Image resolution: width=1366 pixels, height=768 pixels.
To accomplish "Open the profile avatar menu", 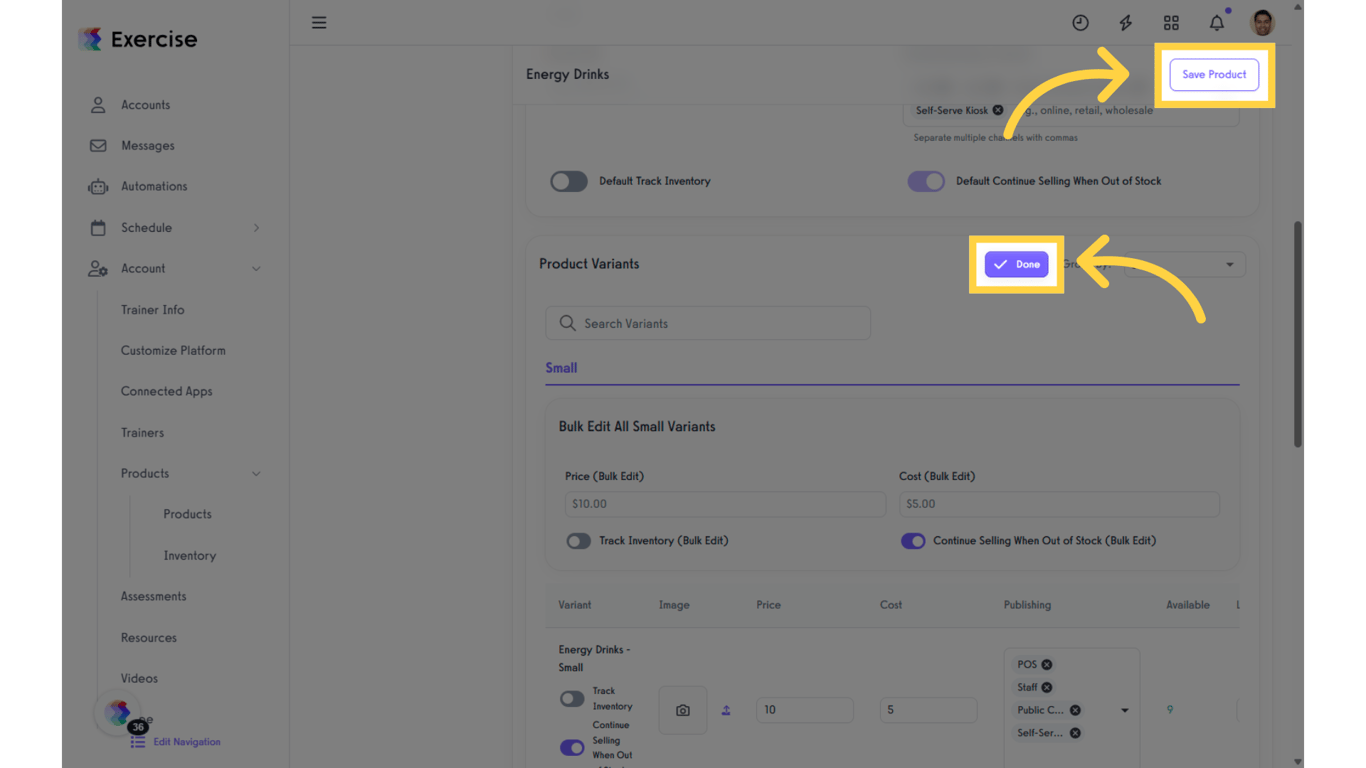I will pyautogui.click(x=1261, y=22).
